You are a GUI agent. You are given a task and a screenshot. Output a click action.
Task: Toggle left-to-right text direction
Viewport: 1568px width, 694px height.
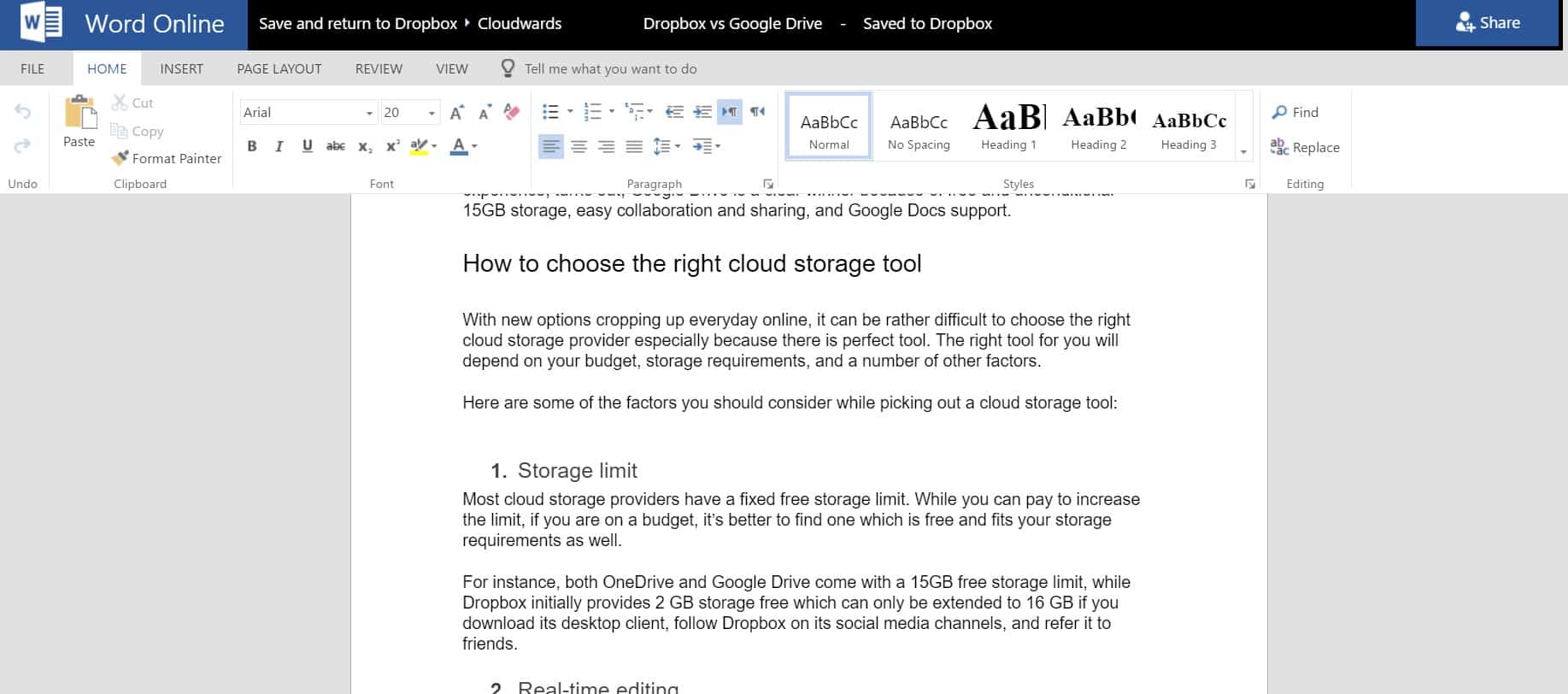point(730,112)
